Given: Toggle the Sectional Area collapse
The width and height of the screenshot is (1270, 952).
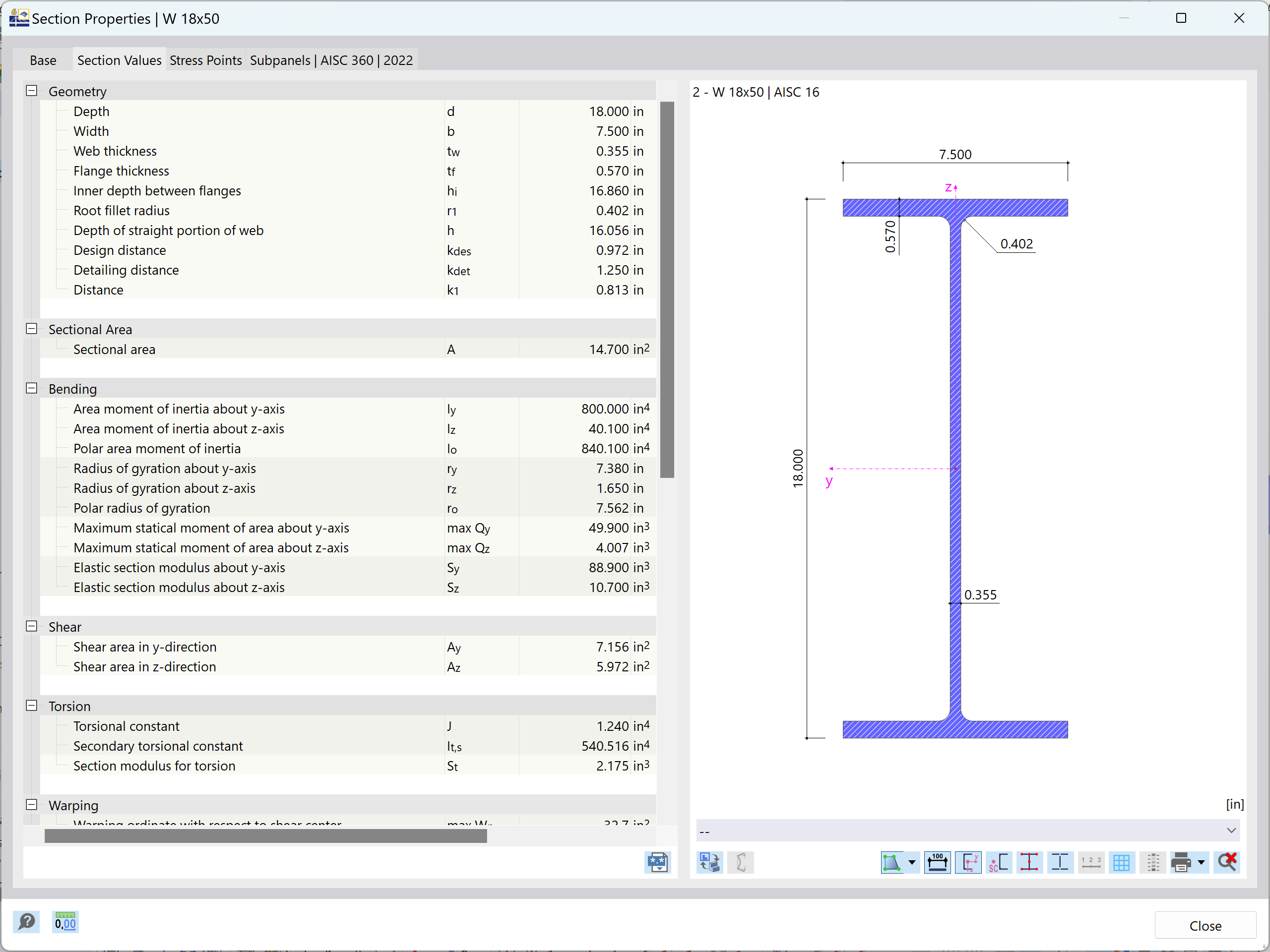Looking at the screenshot, I should tap(31, 328).
